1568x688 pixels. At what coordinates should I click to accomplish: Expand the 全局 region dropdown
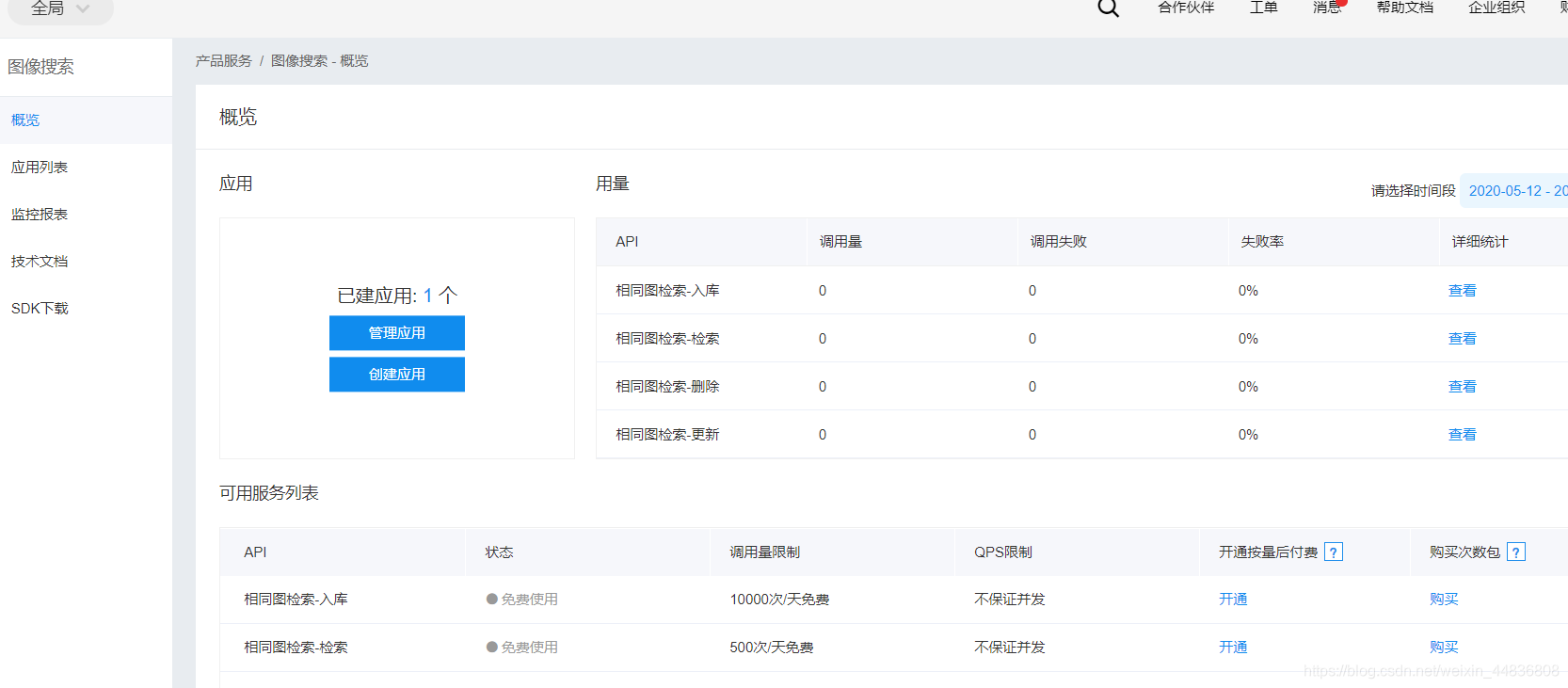point(60,9)
